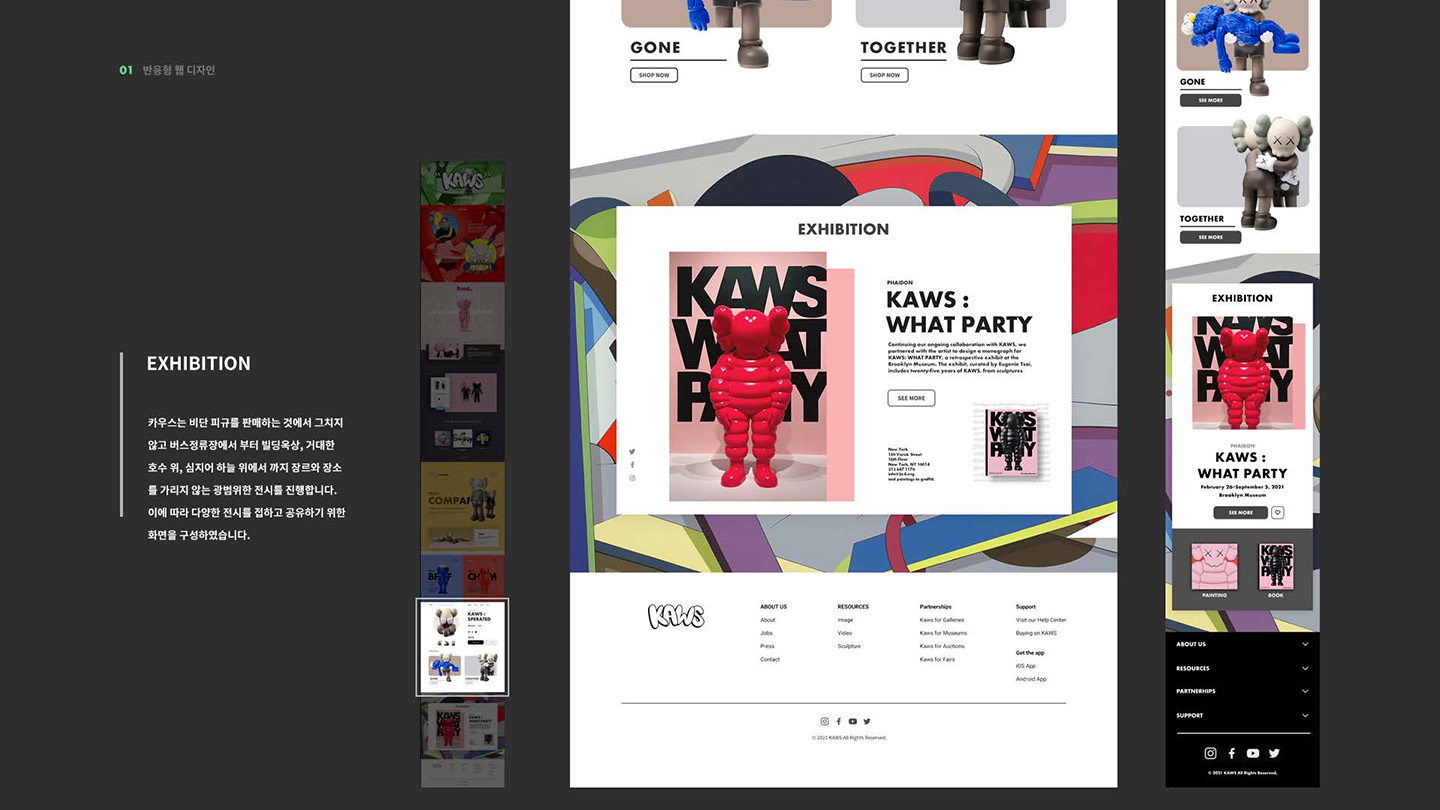Image resolution: width=1440 pixels, height=810 pixels.
Task: Click the Facebook share icon next to the exhibition card
Action: tap(632, 464)
